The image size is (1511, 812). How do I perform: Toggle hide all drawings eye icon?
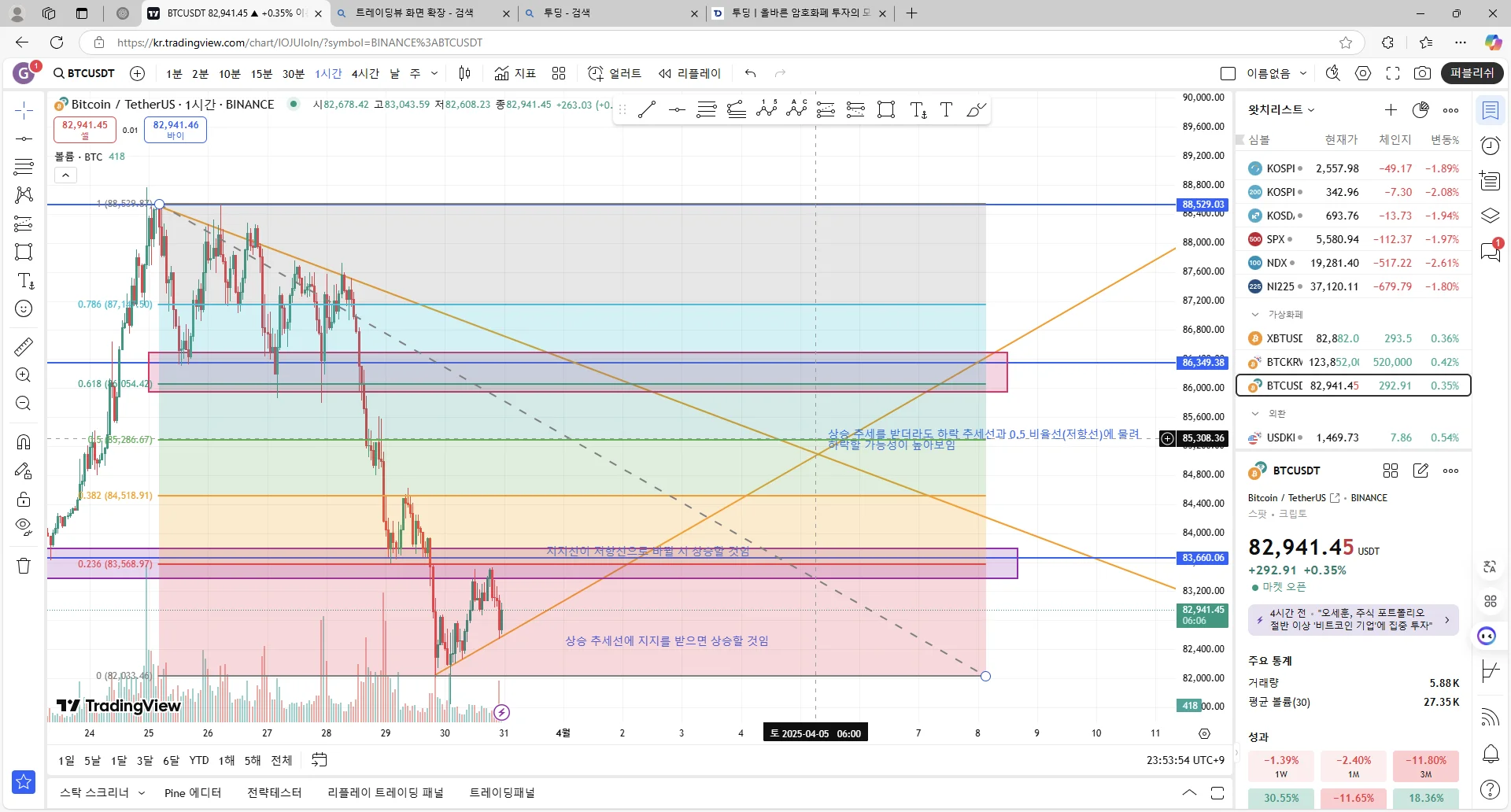[24, 526]
